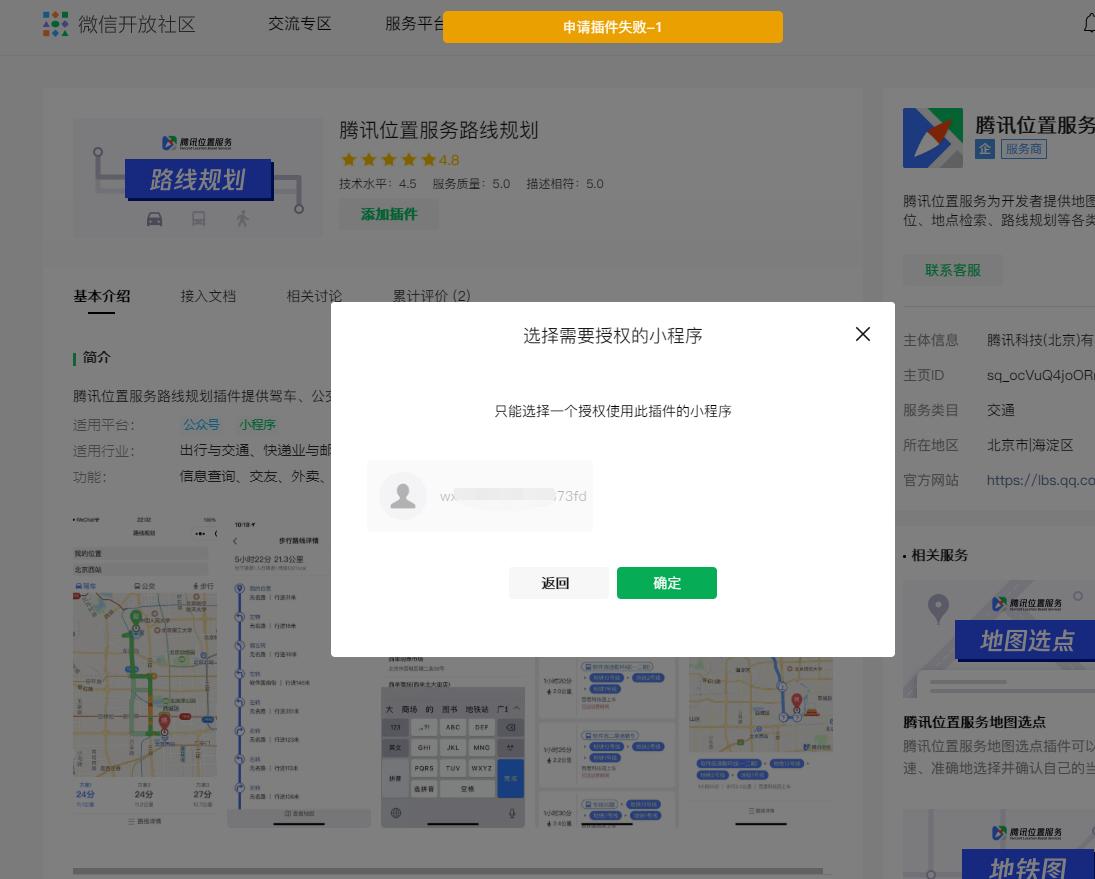Click the 微信开放社区 site title

click(137, 24)
